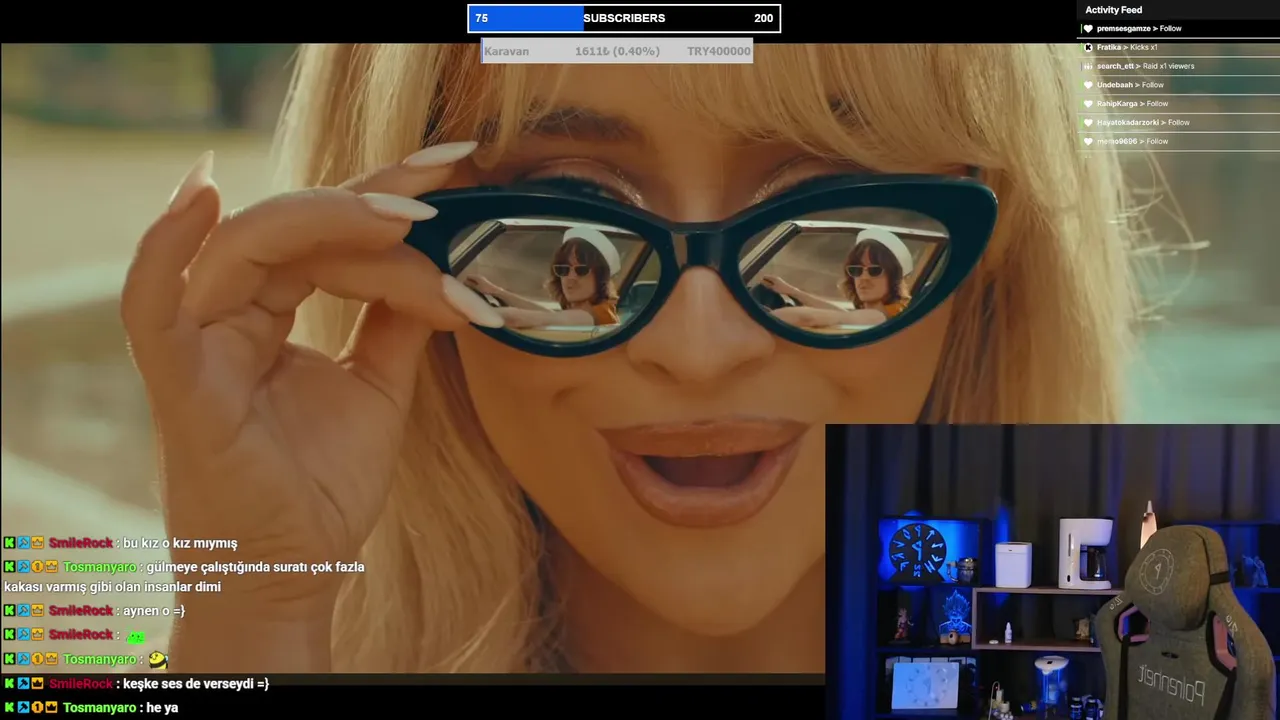Click 'TRY400000' goal amount text

click(718, 51)
